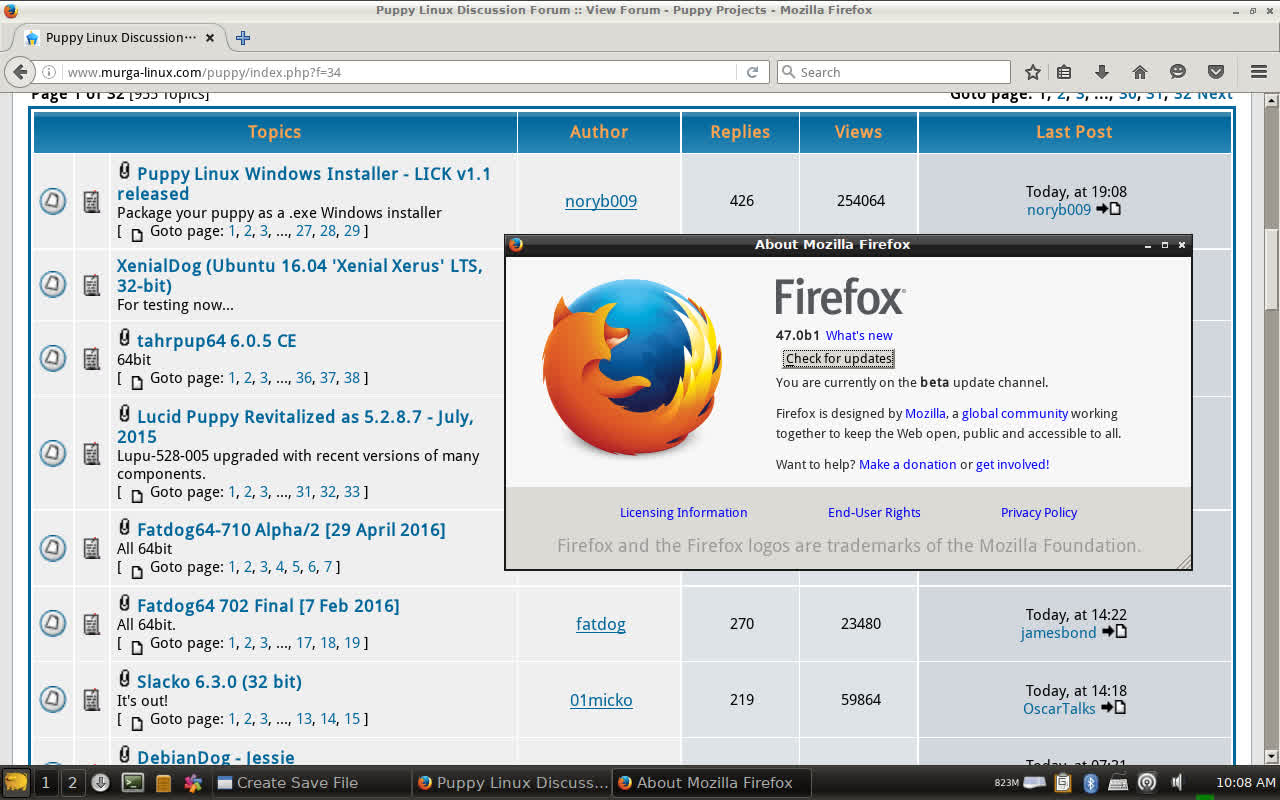Click the Author column header
The height and width of the screenshot is (800, 1280).
(x=599, y=132)
